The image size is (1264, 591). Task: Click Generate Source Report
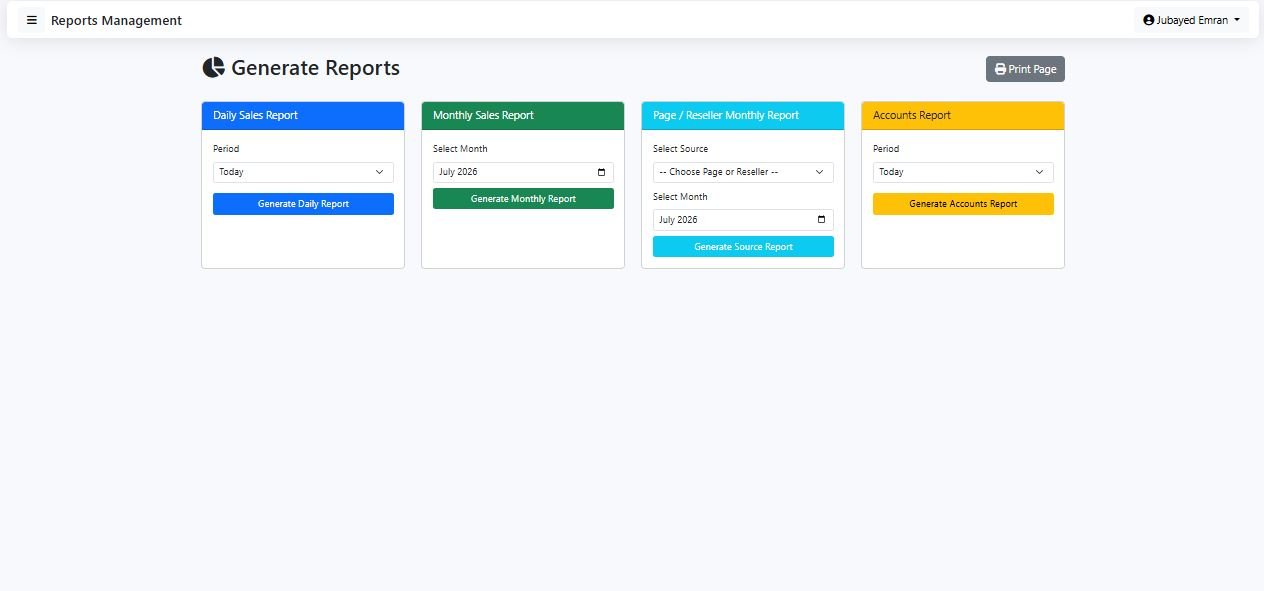pyautogui.click(x=743, y=247)
